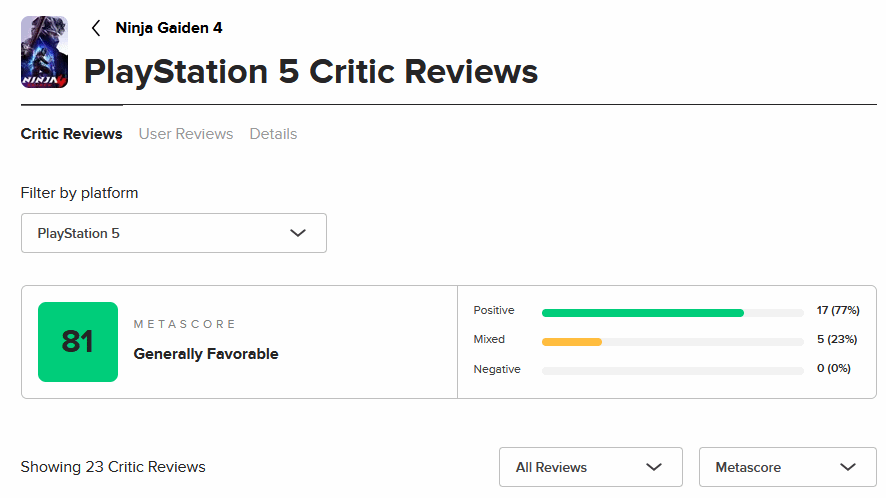Open the Metascore sort dropdown
Viewport: 886px width, 498px height.
pos(787,467)
